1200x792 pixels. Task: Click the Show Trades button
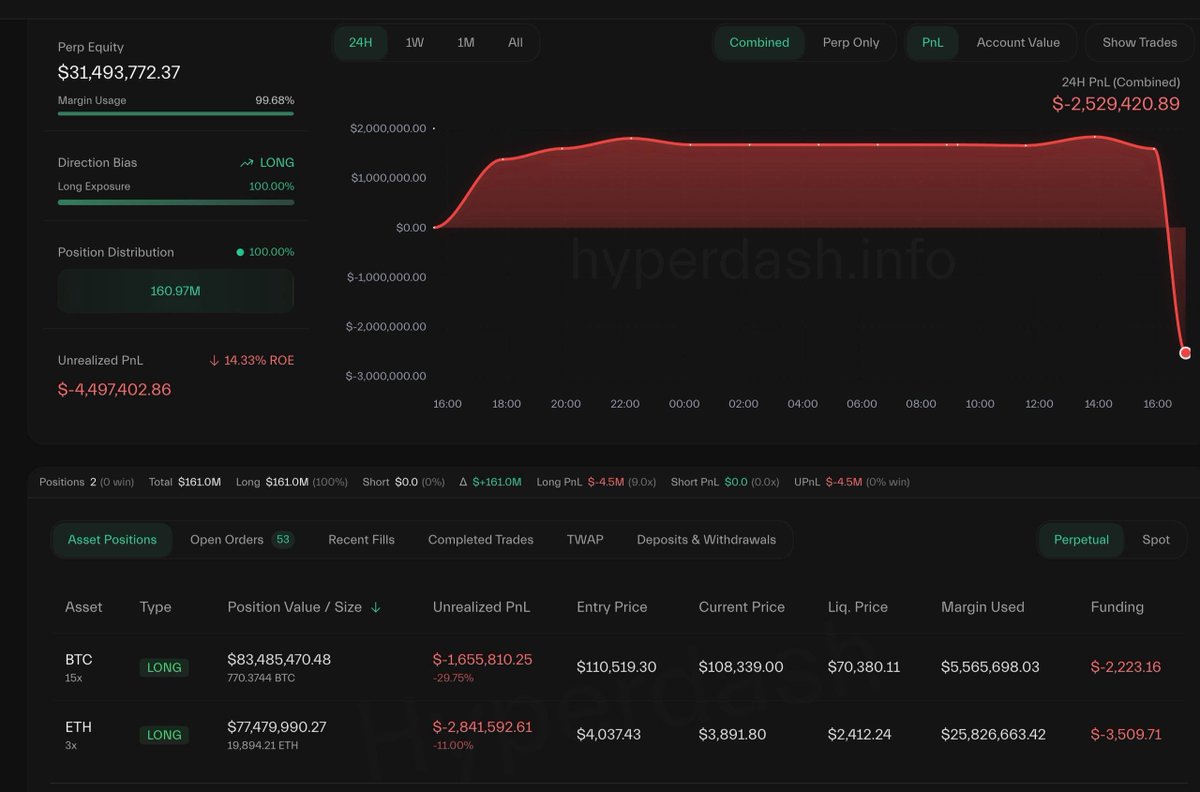1138,42
